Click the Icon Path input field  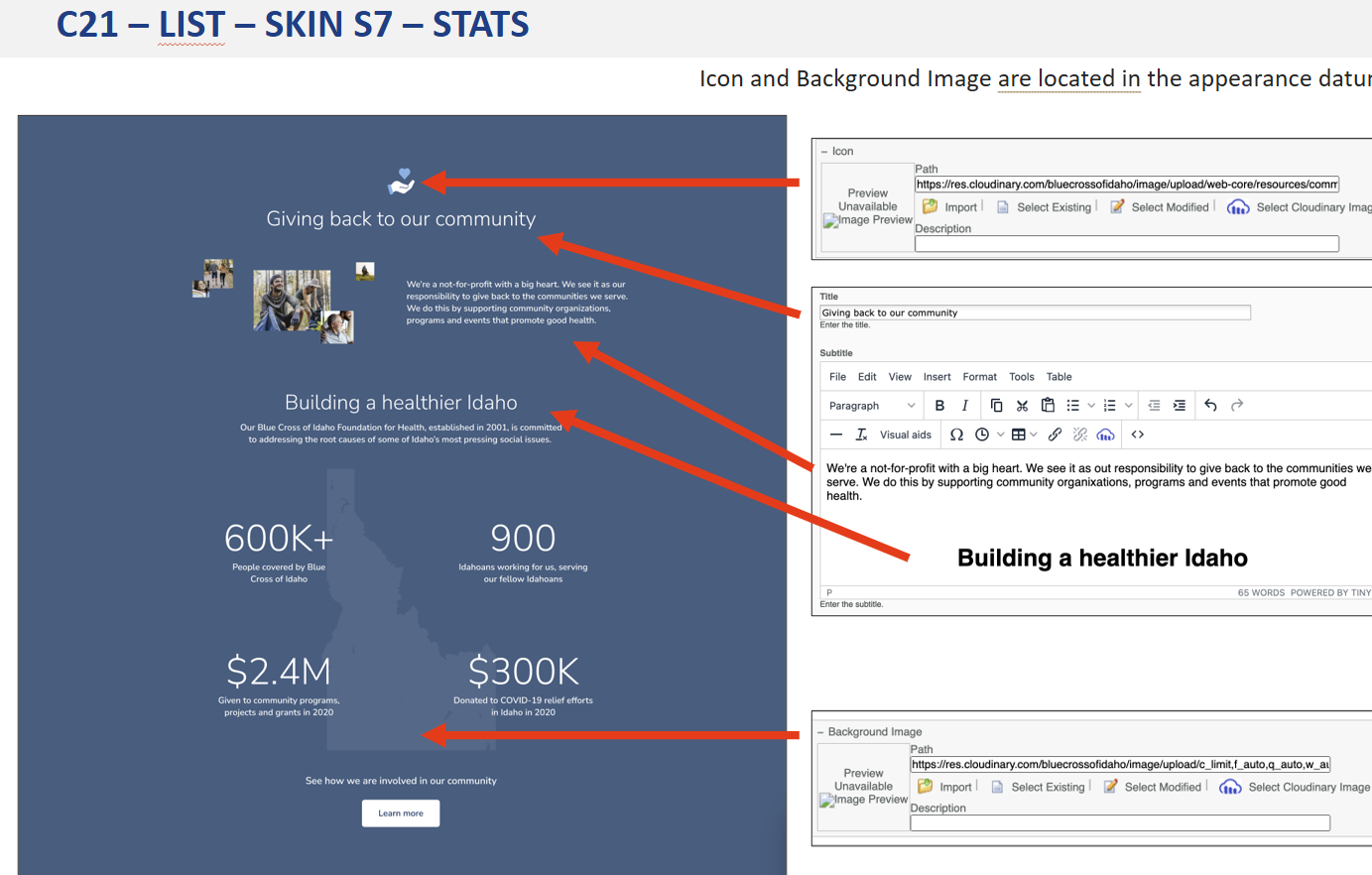pos(1127,185)
